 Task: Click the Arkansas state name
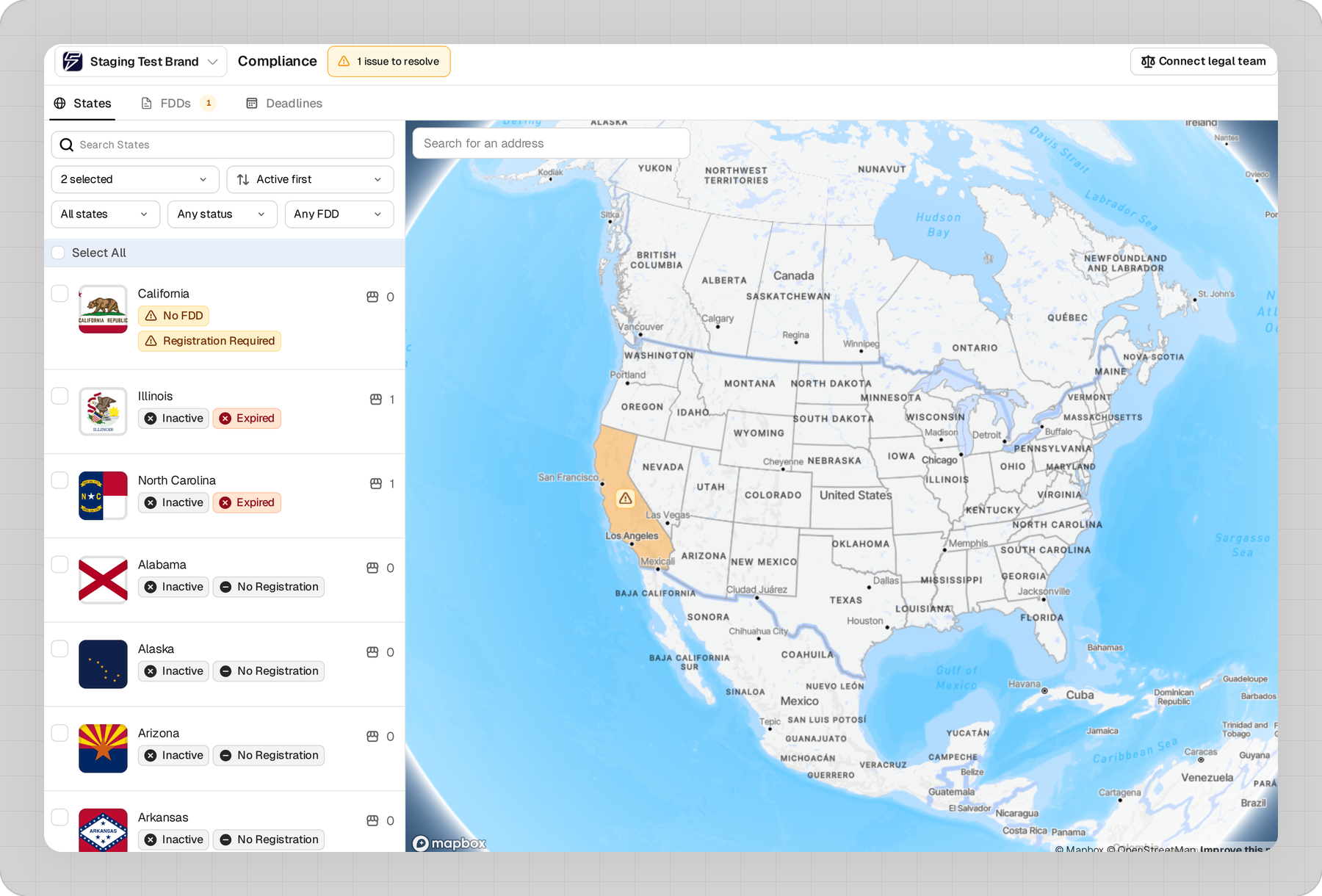[163, 817]
